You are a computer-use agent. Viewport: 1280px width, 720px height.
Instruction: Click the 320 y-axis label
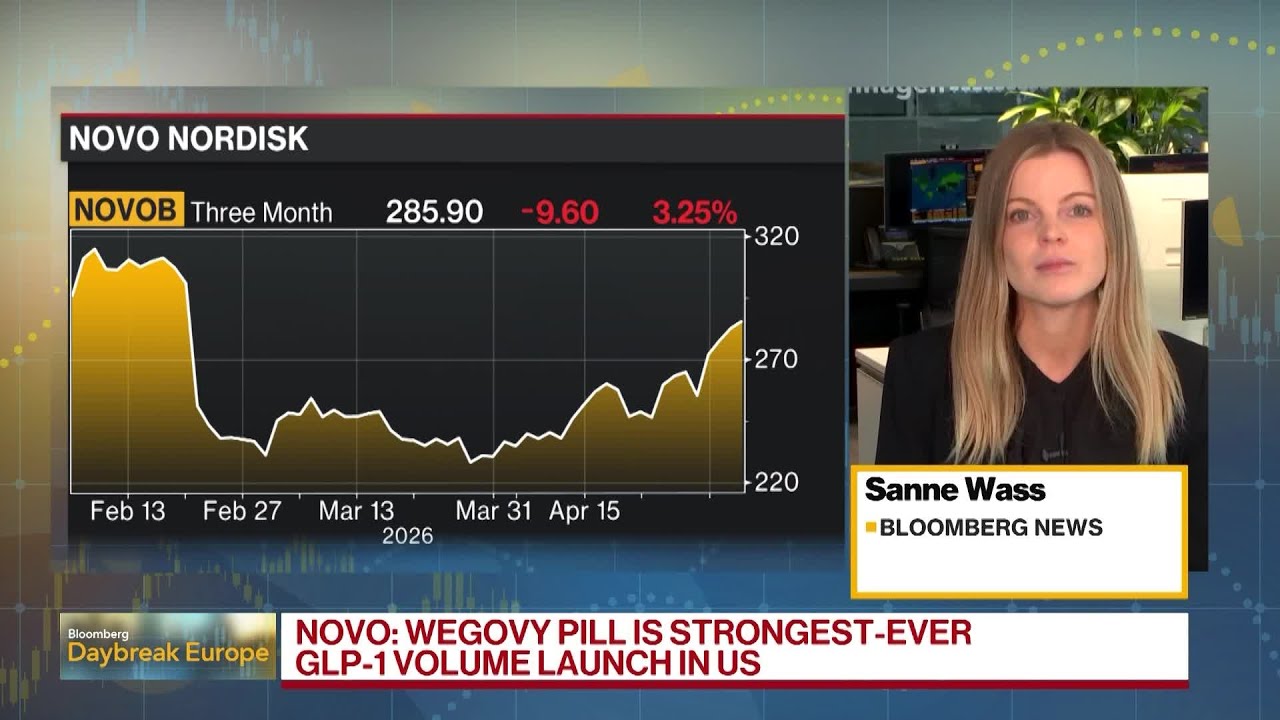[776, 236]
